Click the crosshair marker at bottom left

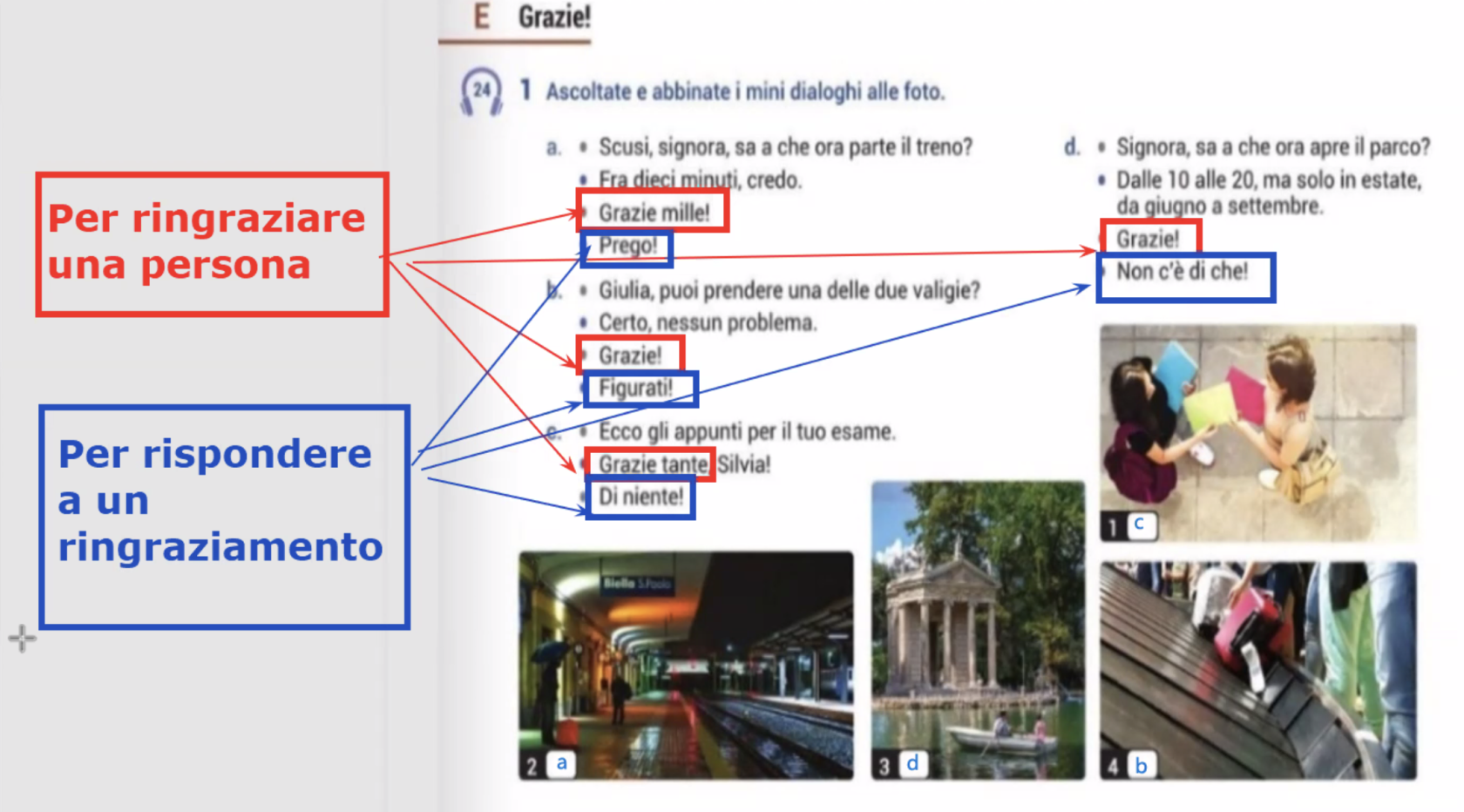point(22,639)
